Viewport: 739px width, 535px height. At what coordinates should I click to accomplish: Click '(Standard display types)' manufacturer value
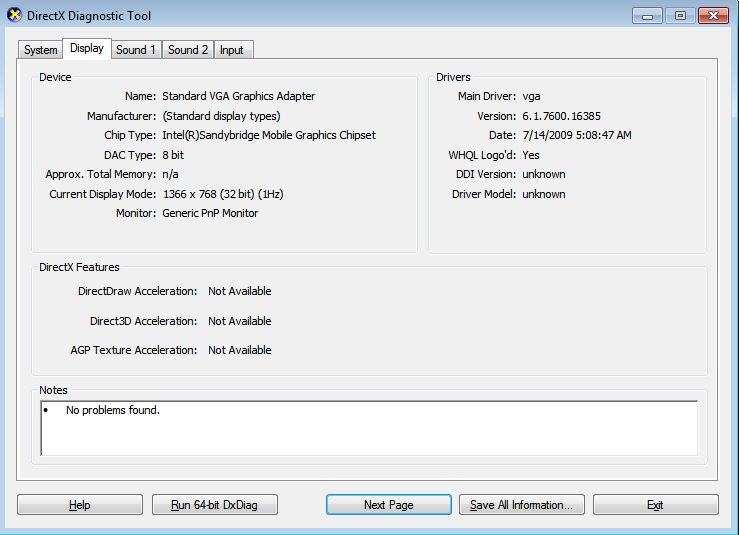coord(221,116)
